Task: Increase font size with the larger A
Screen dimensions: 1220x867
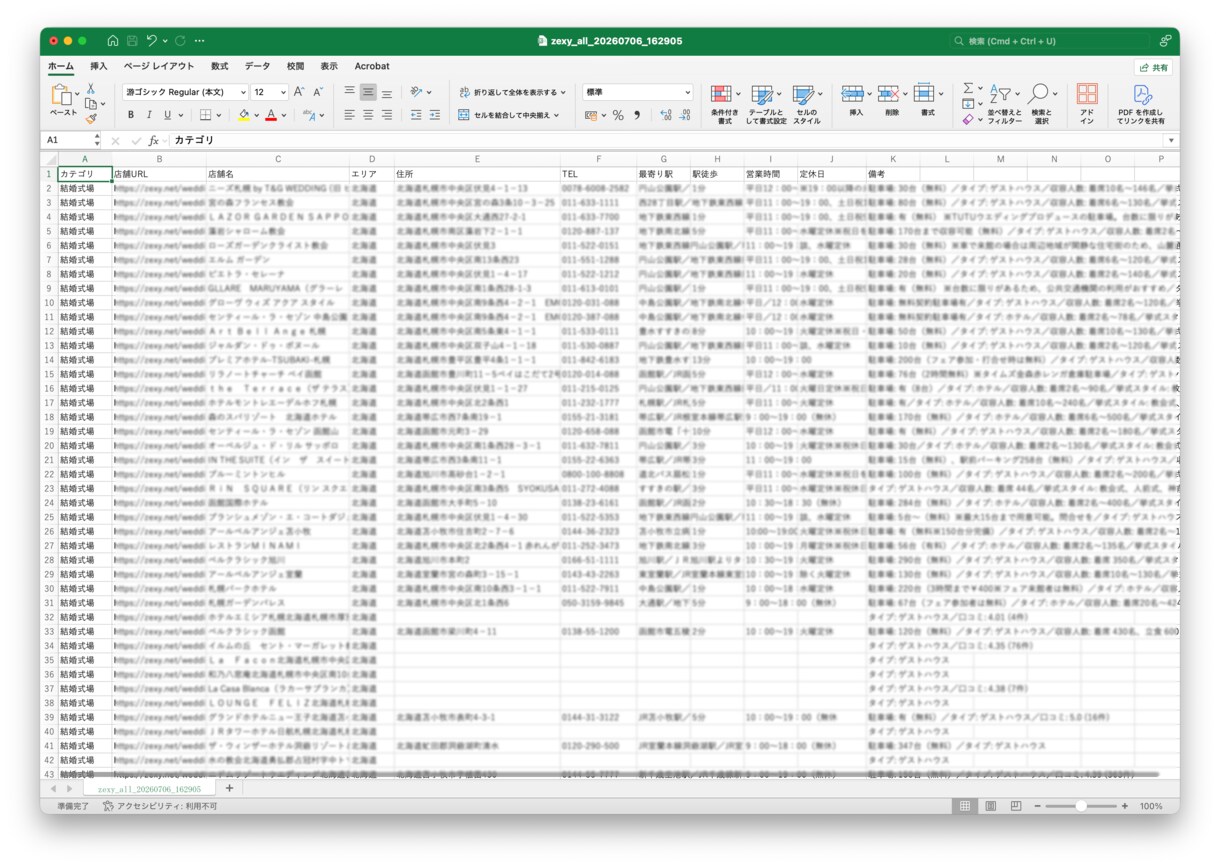Action: [x=299, y=92]
